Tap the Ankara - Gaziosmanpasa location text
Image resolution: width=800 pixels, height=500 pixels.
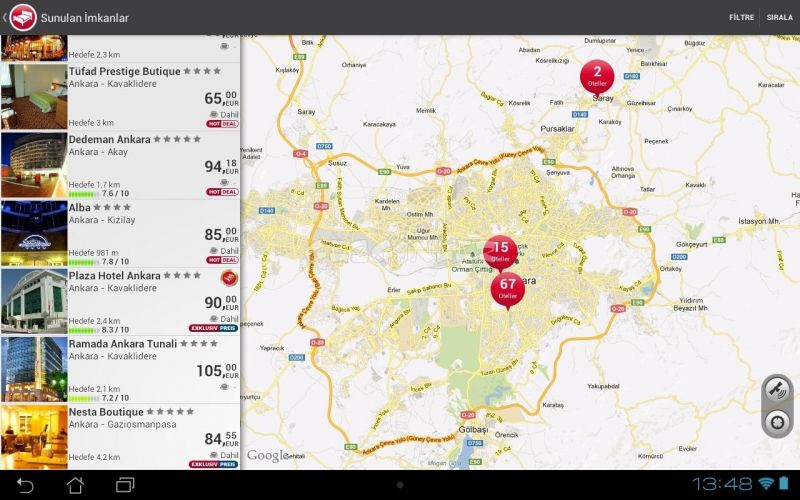(x=122, y=424)
